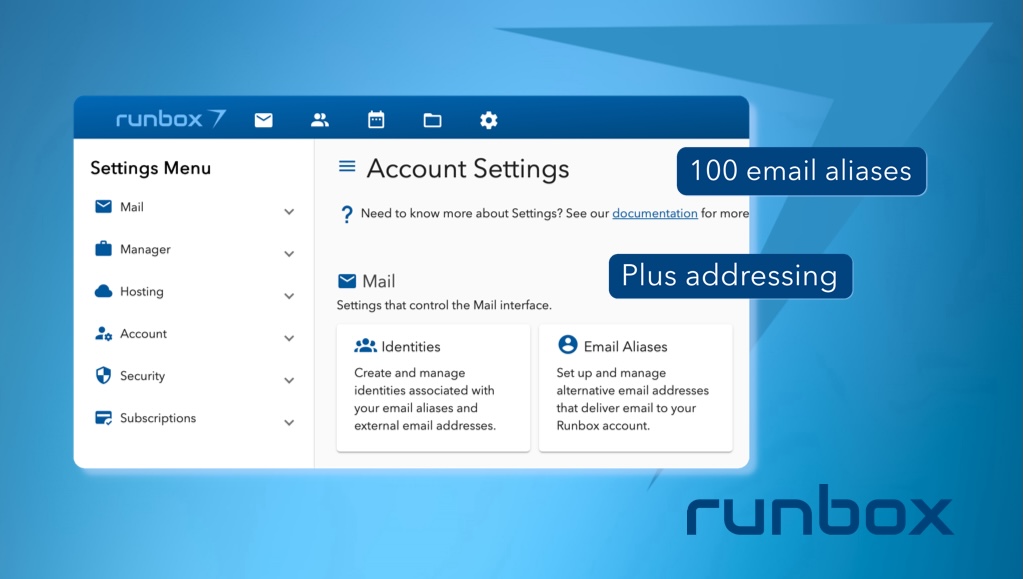Click the Account Settings page title
The image size is (1023, 579).
(x=468, y=168)
